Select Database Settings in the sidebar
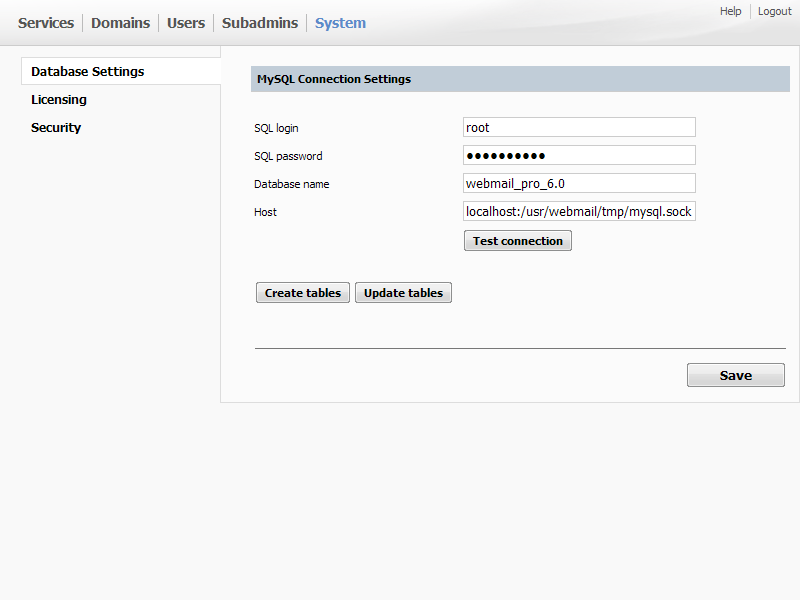Screen dimensions: 800x600 [x=88, y=72]
